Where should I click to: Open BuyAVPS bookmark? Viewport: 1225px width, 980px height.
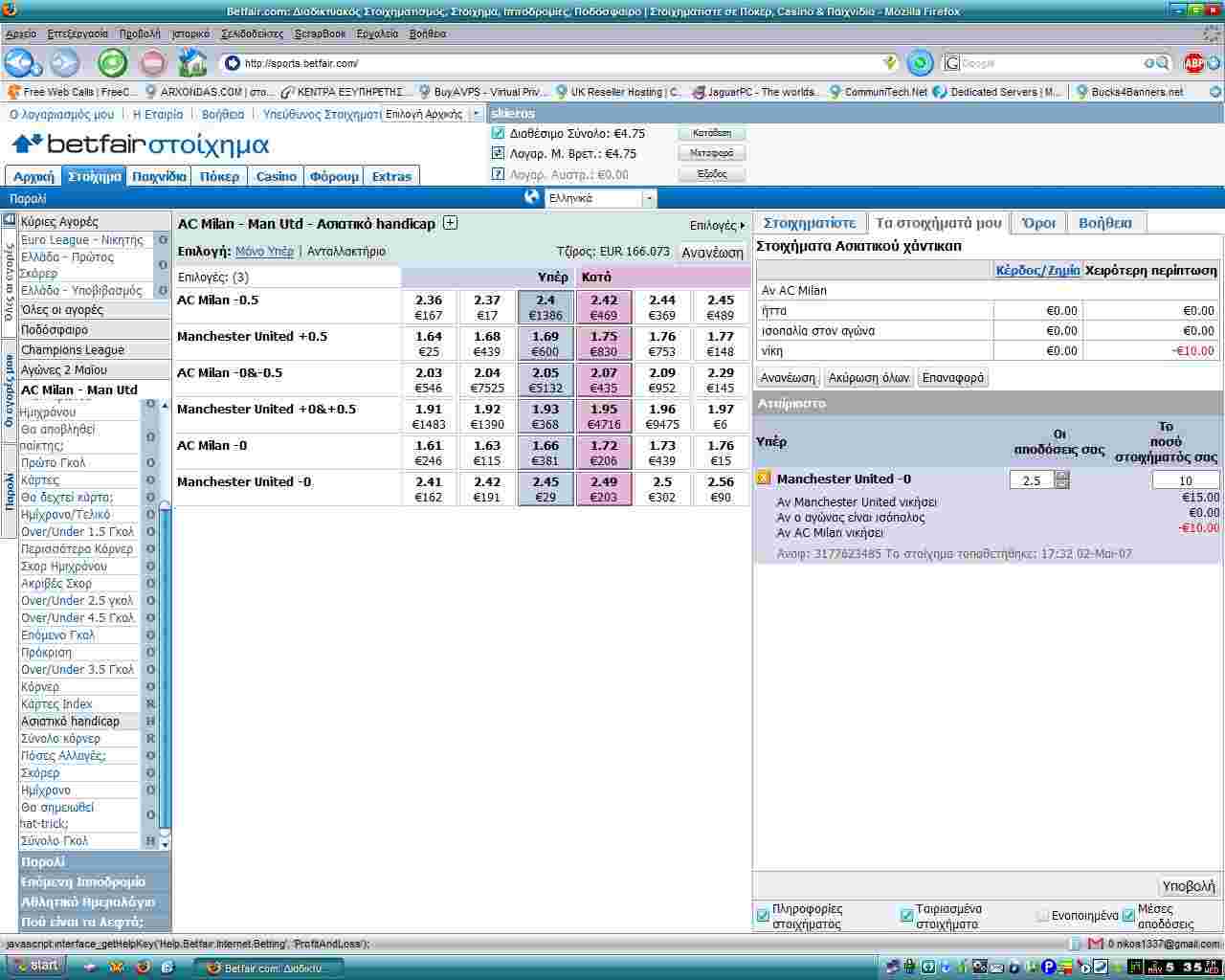click(482, 92)
